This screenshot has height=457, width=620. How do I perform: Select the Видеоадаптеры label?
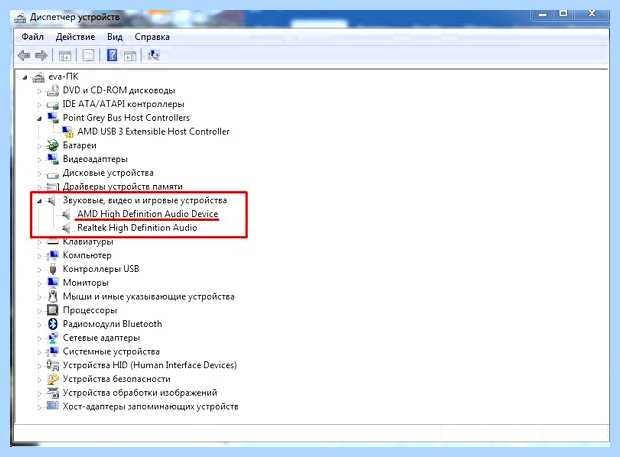point(95,159)
